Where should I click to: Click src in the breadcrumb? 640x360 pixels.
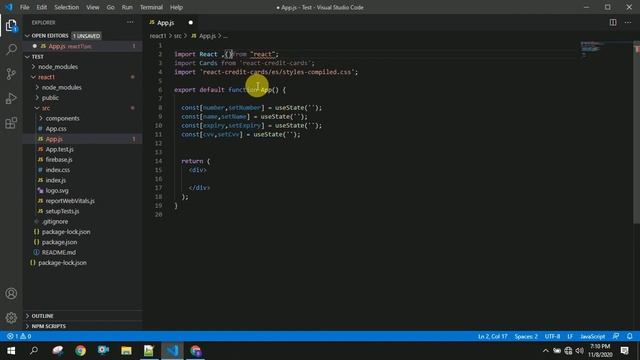pyautogui.click(x=178, y=36)
